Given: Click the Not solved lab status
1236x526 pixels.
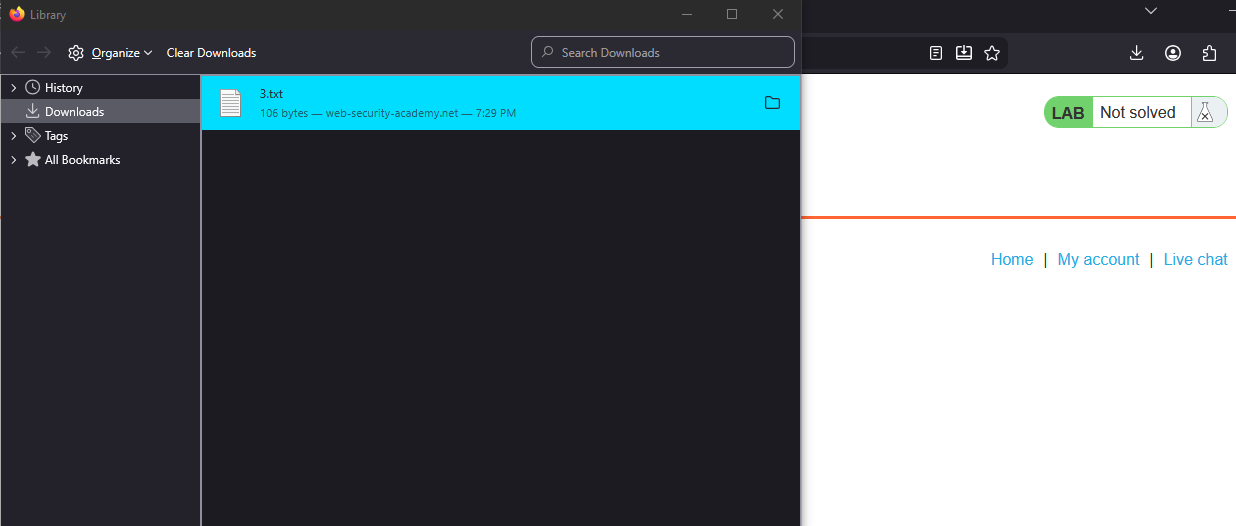Looking at the screenshot, I should click(x=1138, y=113).
